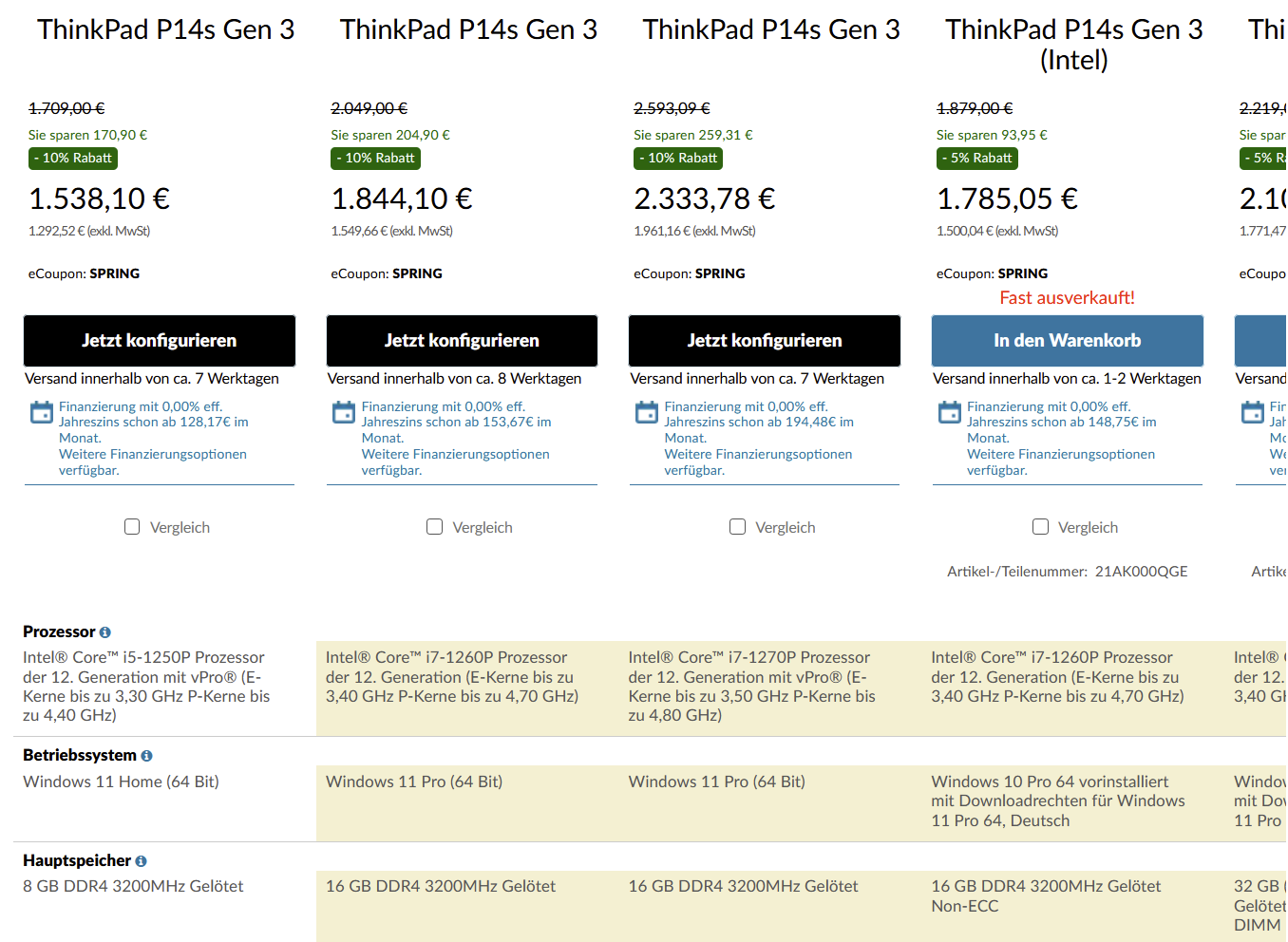The image size is (1288, 942).
Task: Tick Vergleich box for the 1.844,10 € laptop
Action: click(x=435, y=526)
